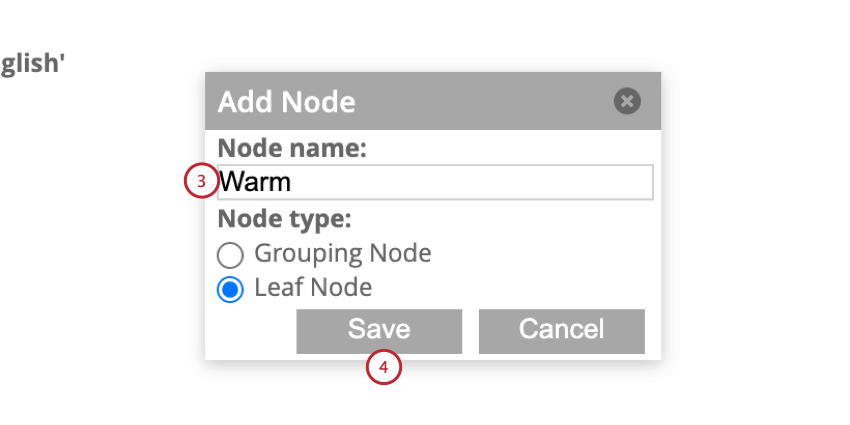This screenshot has height=425, width=850.
Task: Click the "Add Node" dialog title text
Action: [x=286, y=102]
